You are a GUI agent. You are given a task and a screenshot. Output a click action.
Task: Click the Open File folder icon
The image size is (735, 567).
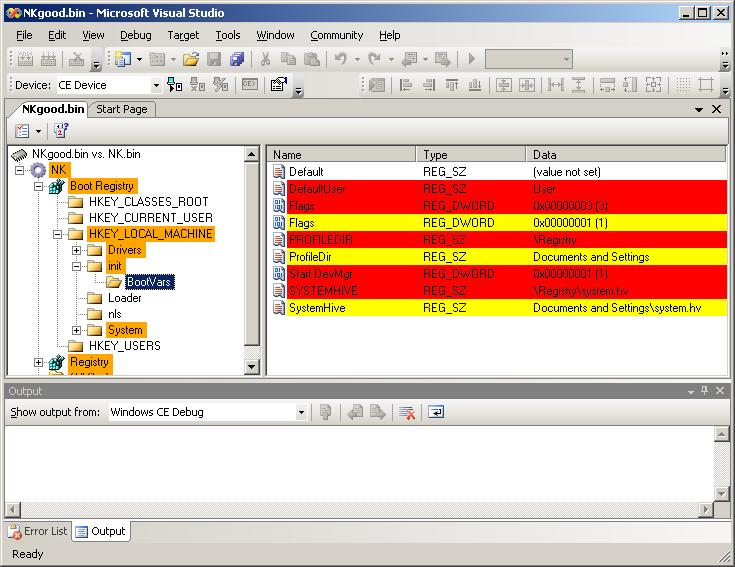(191, 59)
